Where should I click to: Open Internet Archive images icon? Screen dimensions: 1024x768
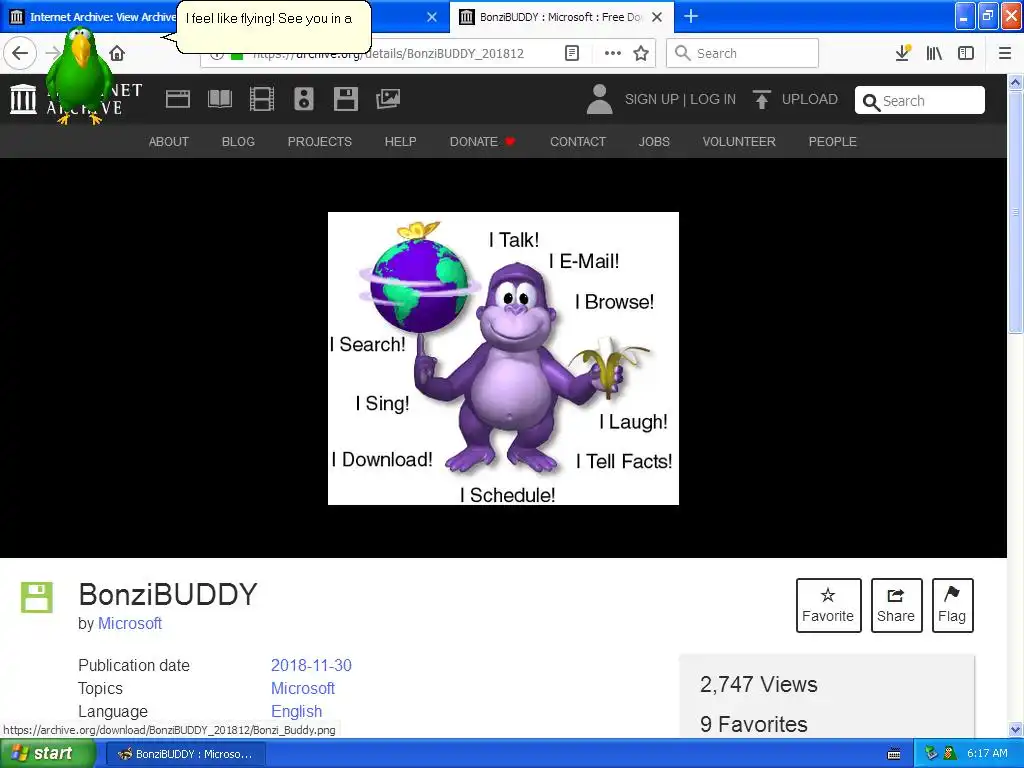coord(388,99)
